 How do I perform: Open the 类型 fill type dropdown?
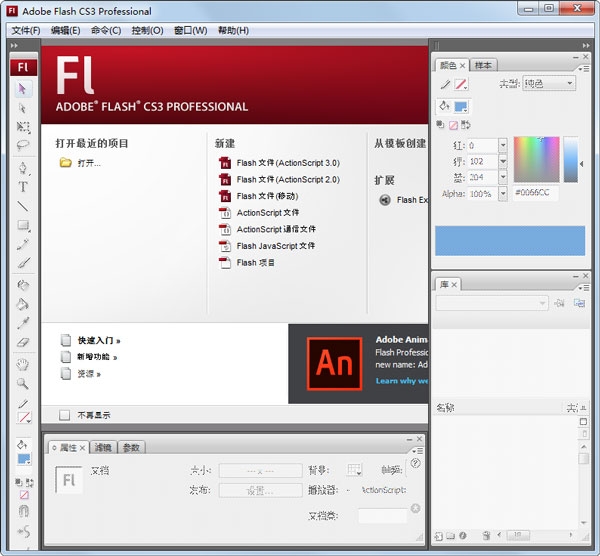coord(548,84)
